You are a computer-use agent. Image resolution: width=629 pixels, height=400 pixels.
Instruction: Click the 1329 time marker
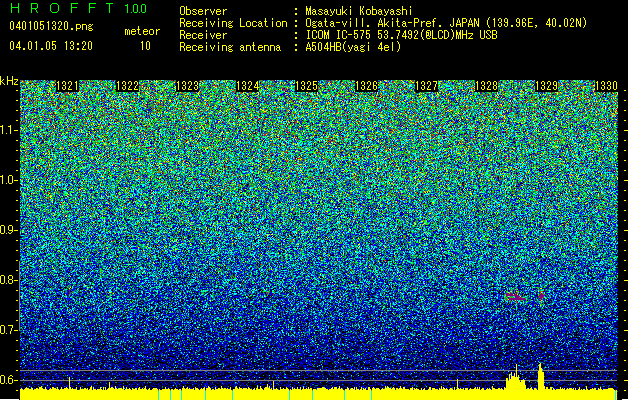point(546,86)
